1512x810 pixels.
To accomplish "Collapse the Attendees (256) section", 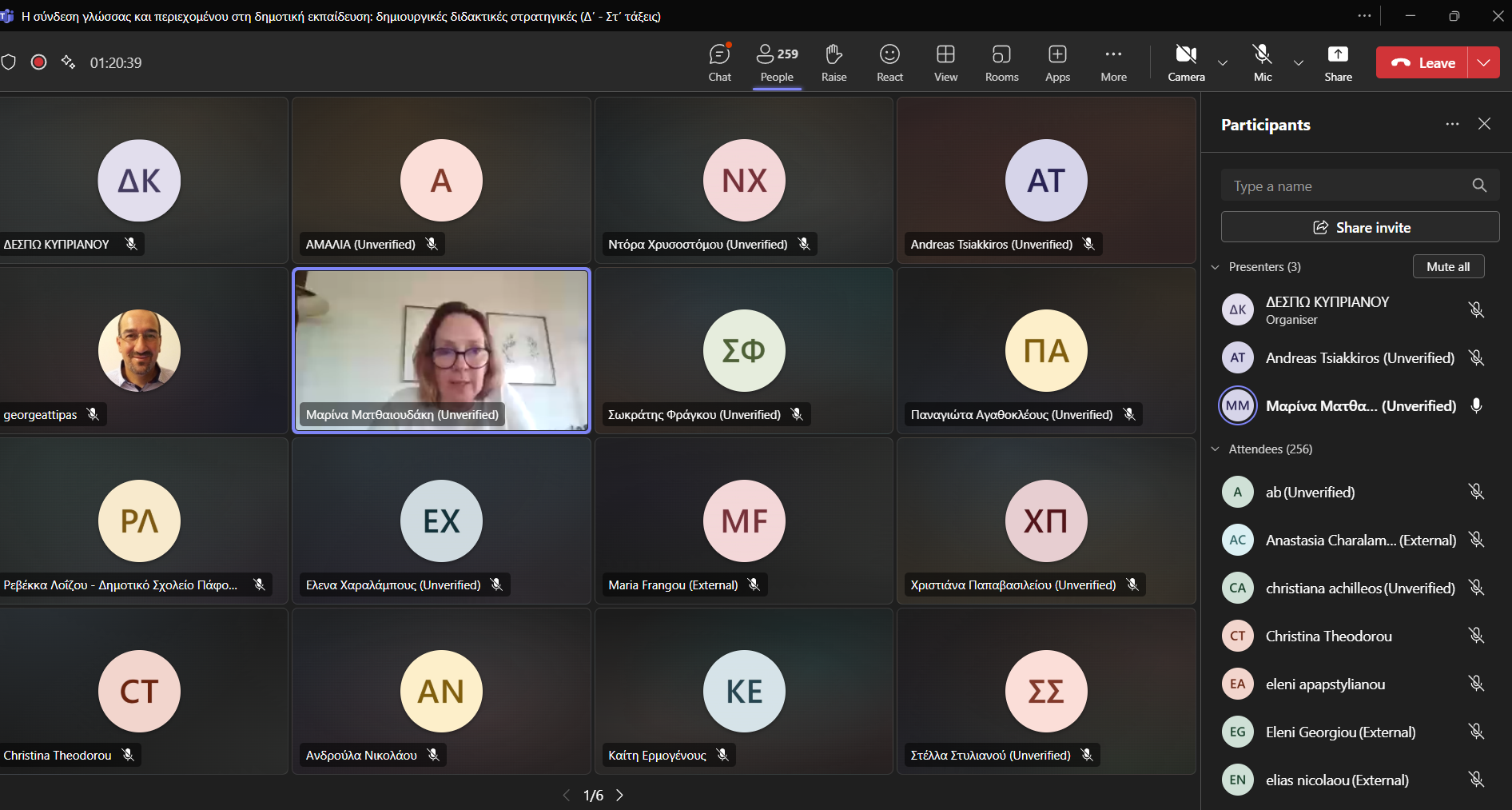I will 1216,449.
